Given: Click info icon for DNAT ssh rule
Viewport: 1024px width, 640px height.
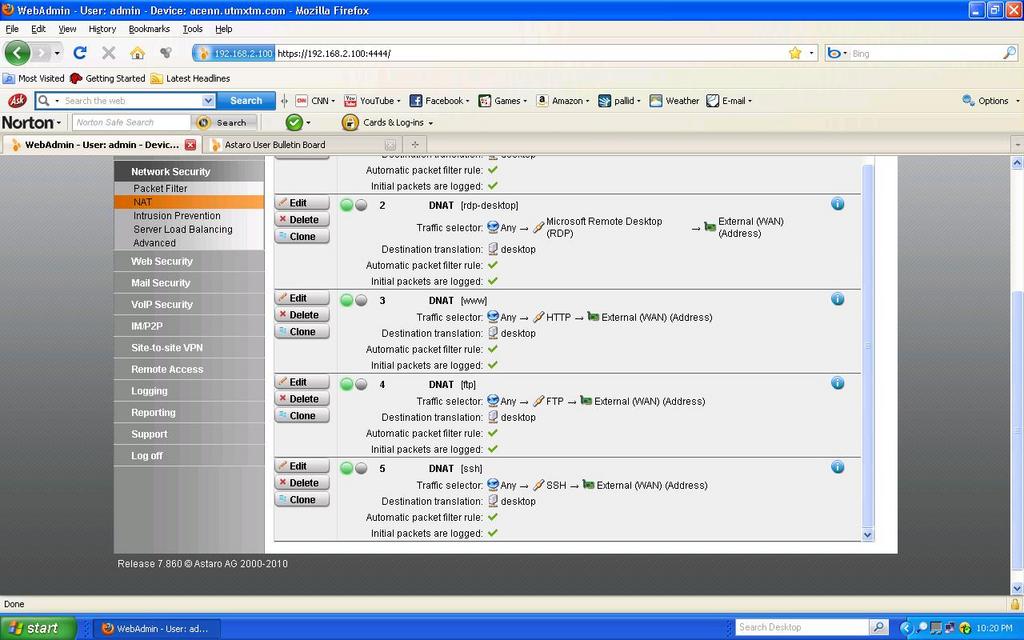Looking at the screenshot, I should click(837, 467).
